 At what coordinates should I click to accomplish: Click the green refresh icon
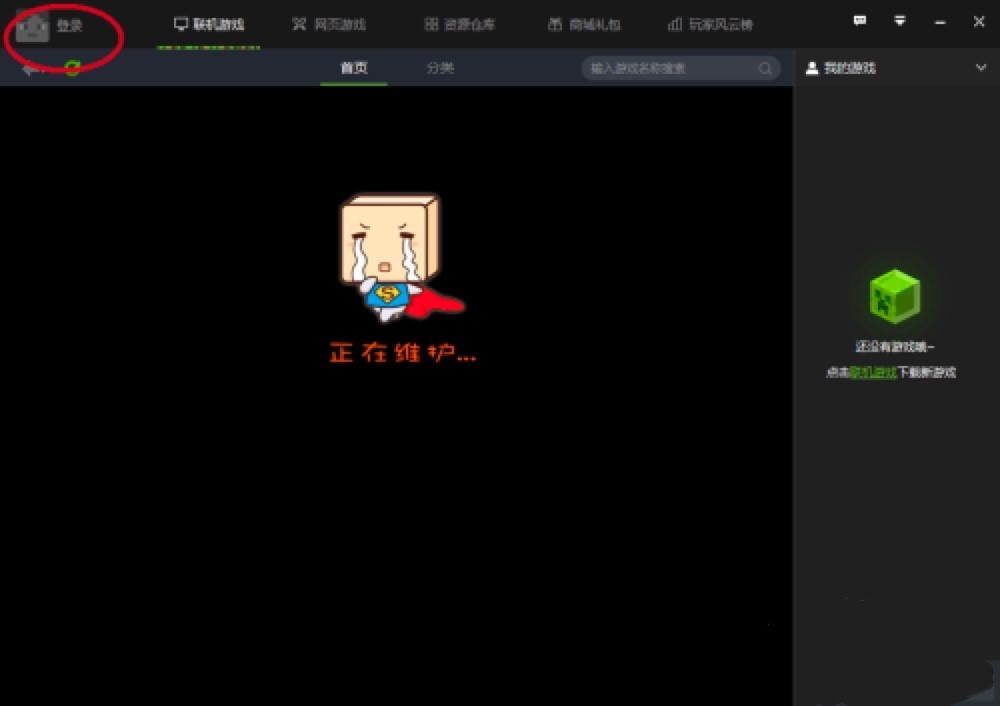[x=72, y=68]
